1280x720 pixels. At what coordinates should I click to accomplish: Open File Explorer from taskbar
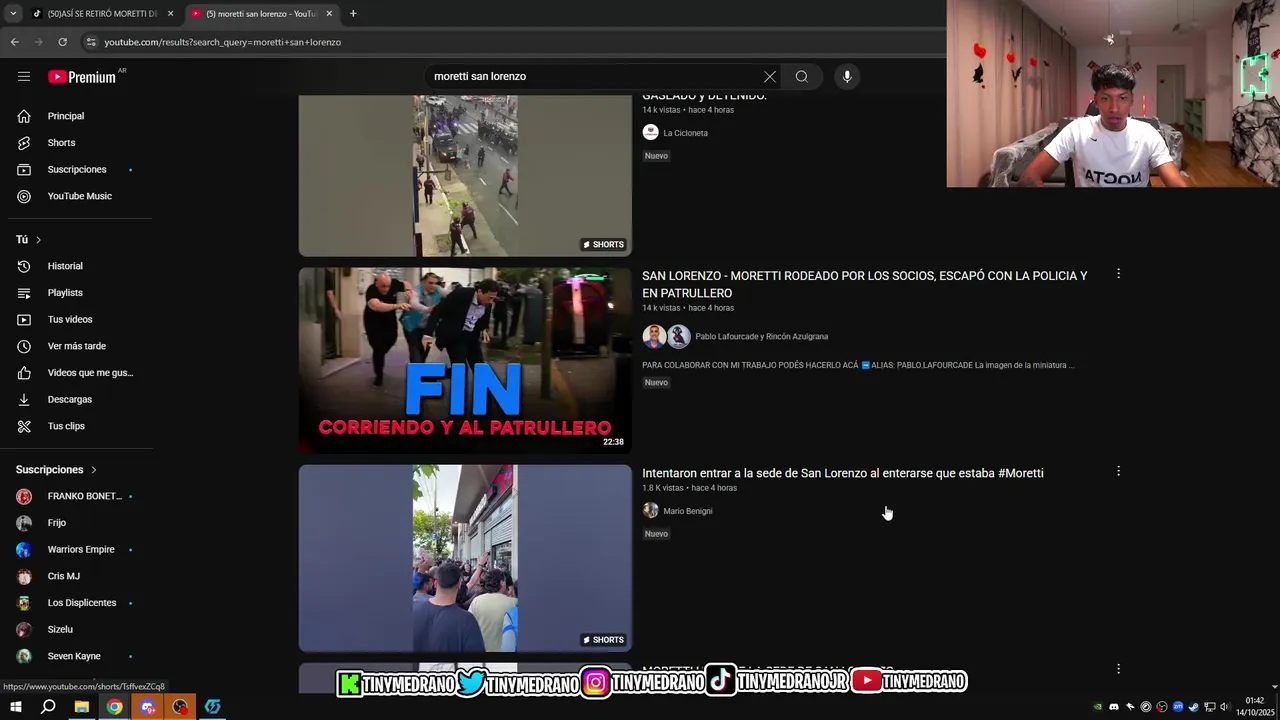click(82, 707)
